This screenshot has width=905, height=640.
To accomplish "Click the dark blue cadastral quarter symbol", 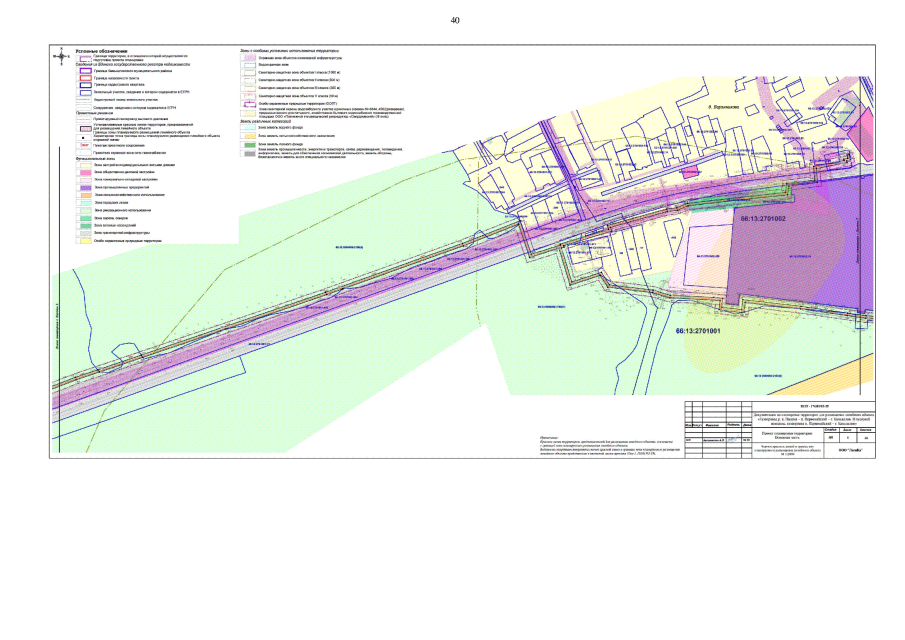I will [x=85, y=85].
